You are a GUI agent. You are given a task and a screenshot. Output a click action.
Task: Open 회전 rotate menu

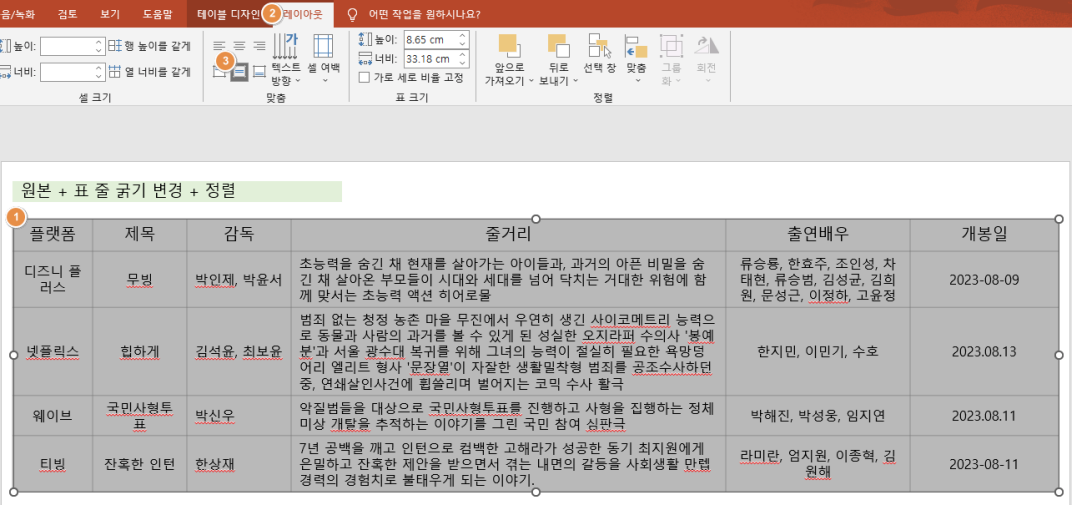tap(706, 58)
